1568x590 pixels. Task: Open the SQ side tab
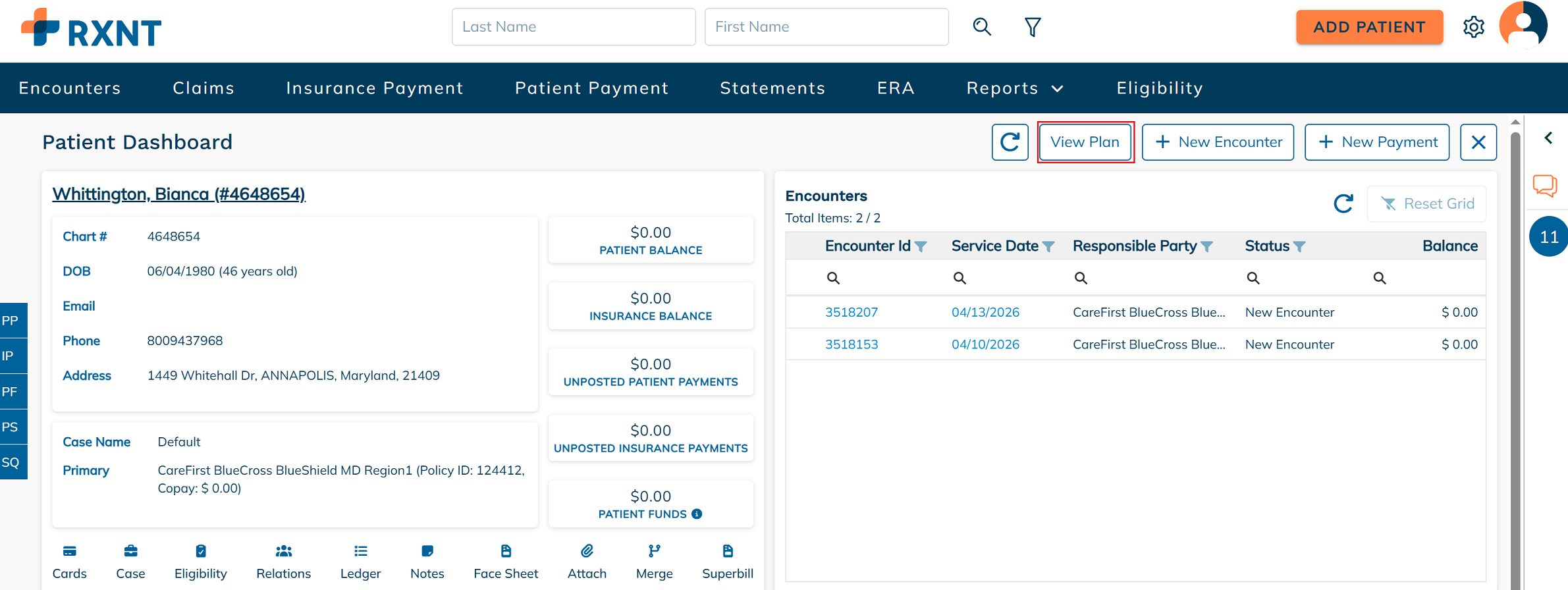click(x=13, y=462)
